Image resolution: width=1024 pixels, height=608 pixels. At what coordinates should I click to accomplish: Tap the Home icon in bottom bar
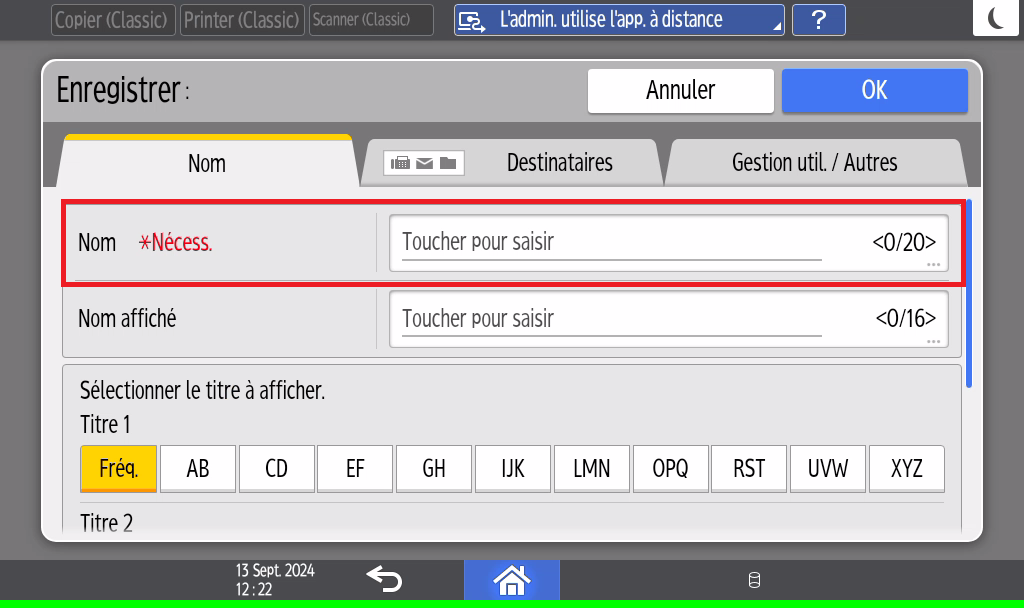pyautogui.click(x=511, y=579)
